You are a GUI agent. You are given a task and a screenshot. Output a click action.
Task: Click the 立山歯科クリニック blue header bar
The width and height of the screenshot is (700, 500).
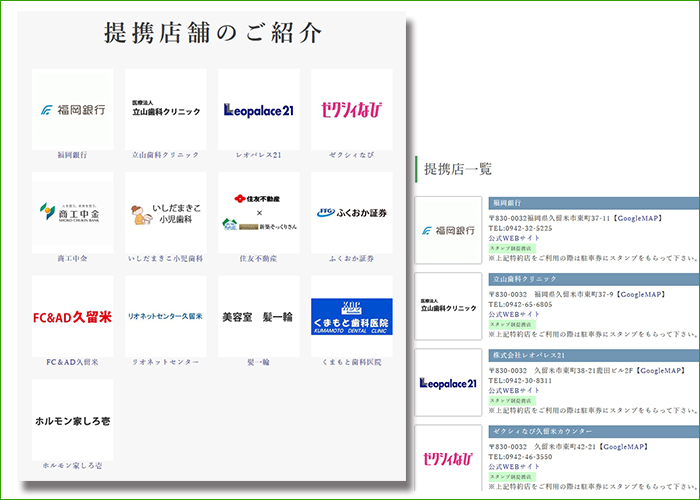594,279
